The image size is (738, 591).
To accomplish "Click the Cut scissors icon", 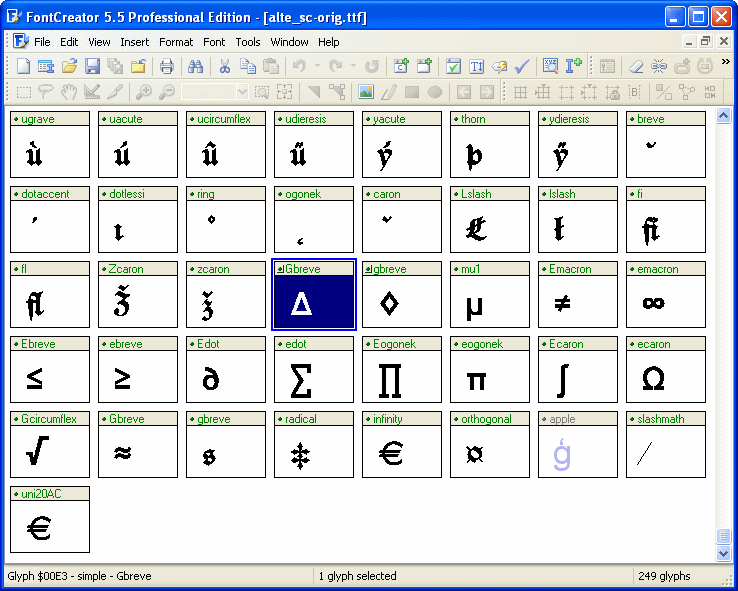I will coord(225,66).
